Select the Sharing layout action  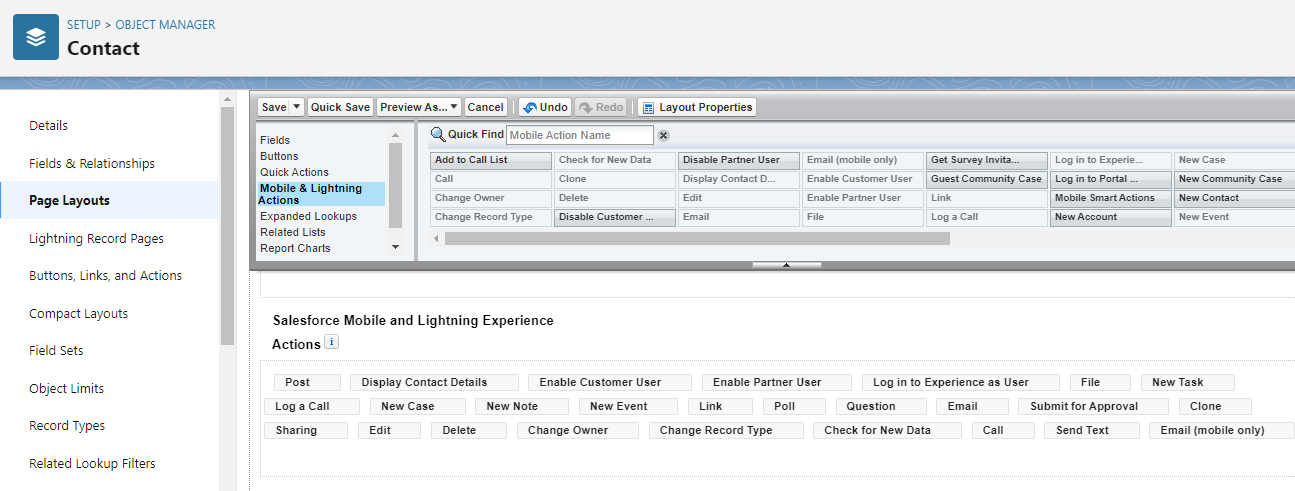pos(306,430)
